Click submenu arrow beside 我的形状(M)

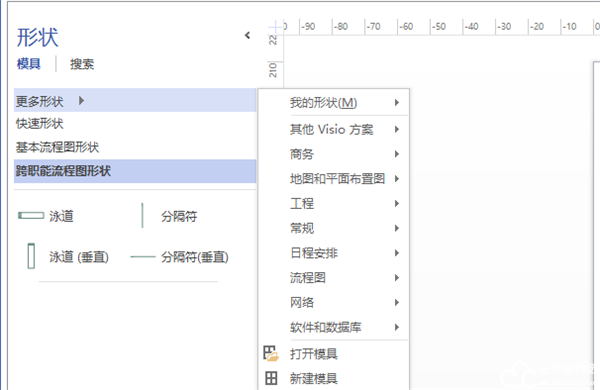397,103
